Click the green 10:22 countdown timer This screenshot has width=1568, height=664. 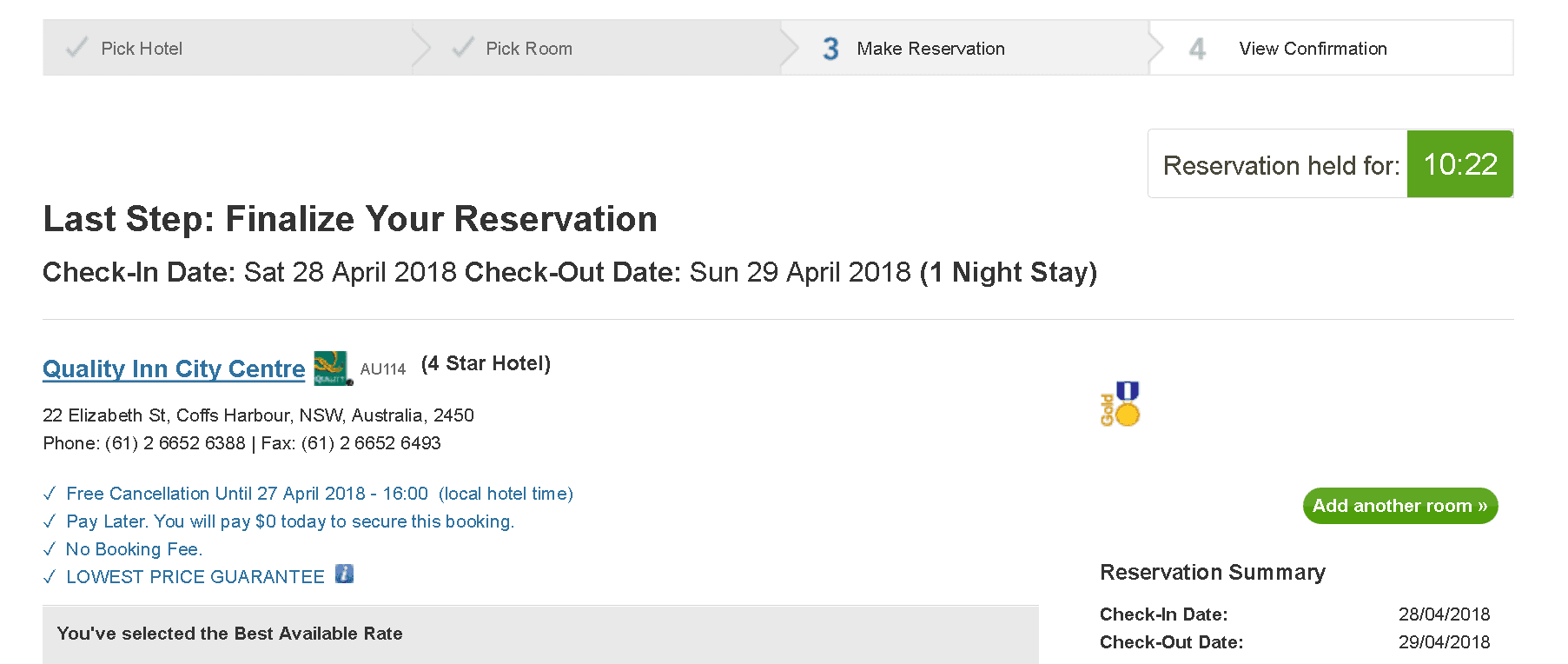(x=1459, y=164)
